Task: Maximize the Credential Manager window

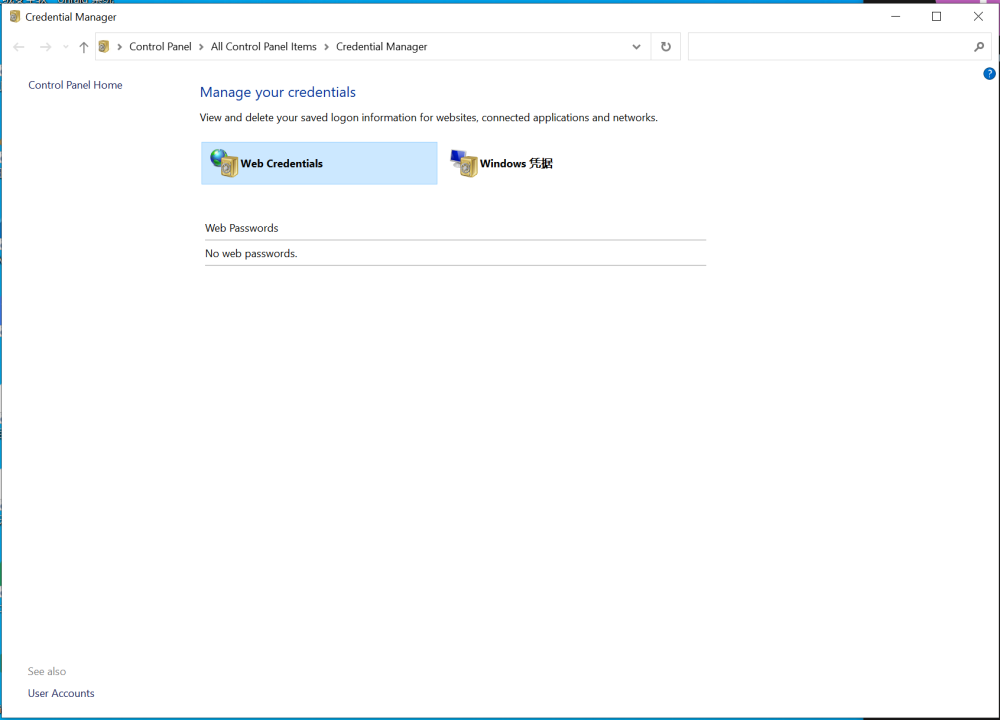Action: coord(936,17)
